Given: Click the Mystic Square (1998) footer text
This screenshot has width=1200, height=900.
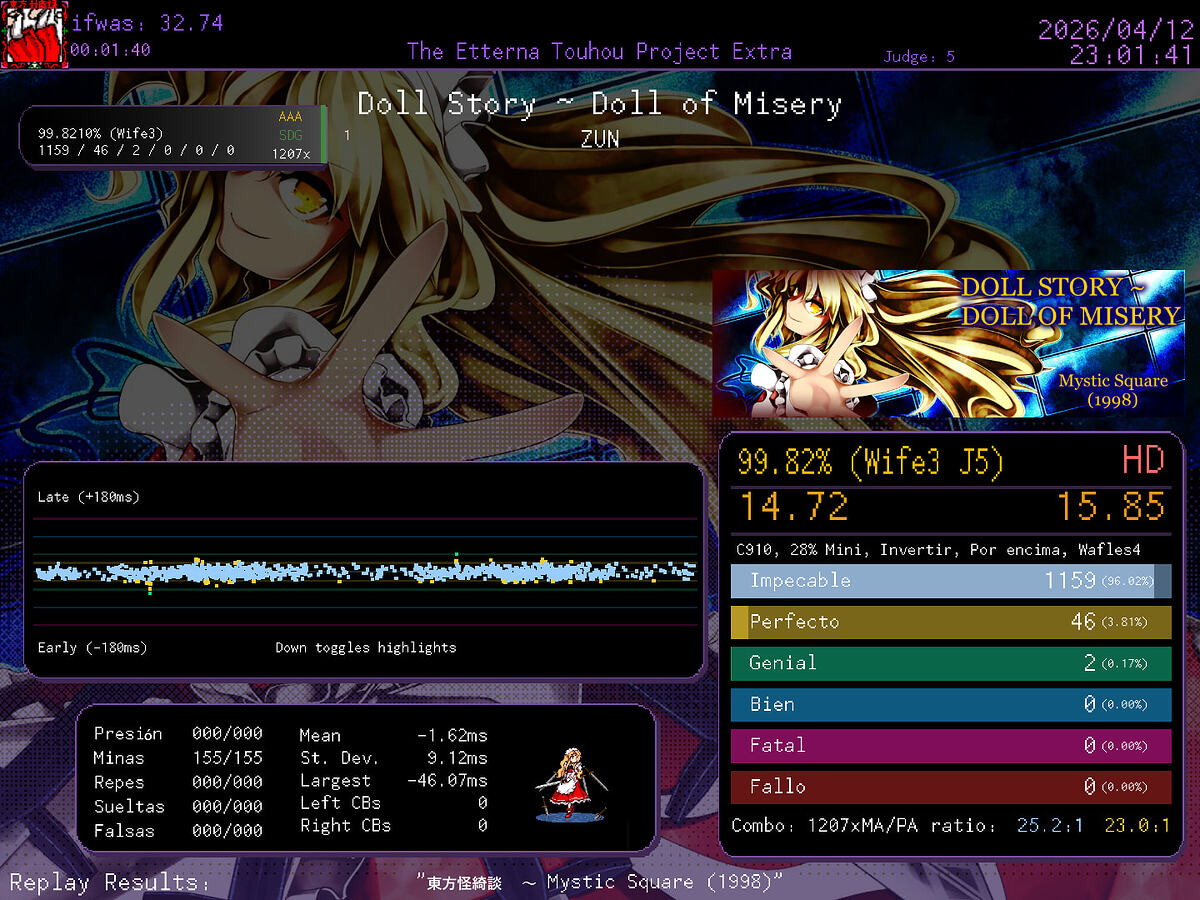Looking at the screenshot, I should pos(600,882).
